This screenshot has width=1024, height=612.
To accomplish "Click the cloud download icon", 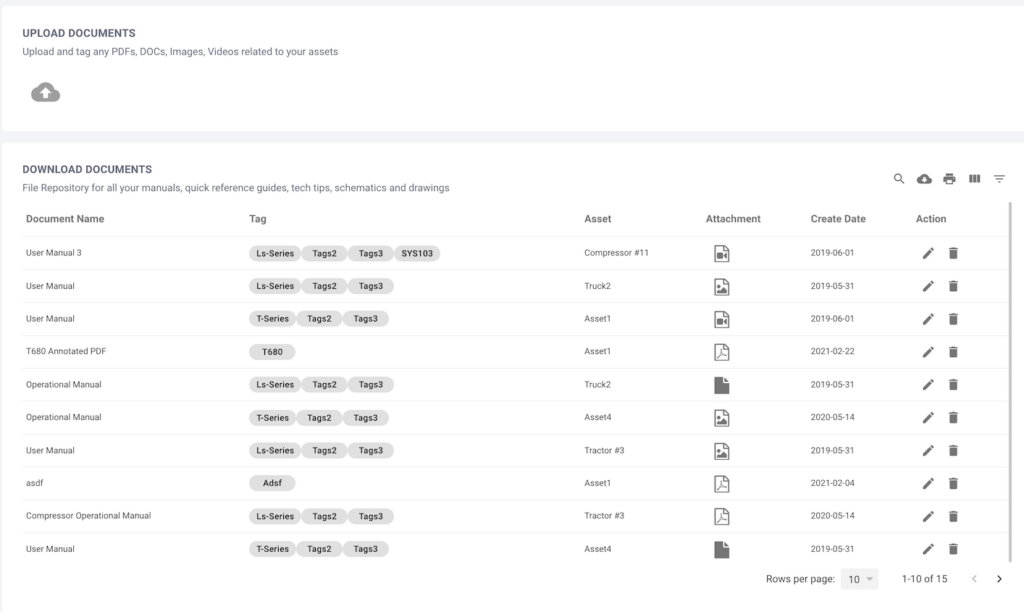I will (x=923, y=178).
